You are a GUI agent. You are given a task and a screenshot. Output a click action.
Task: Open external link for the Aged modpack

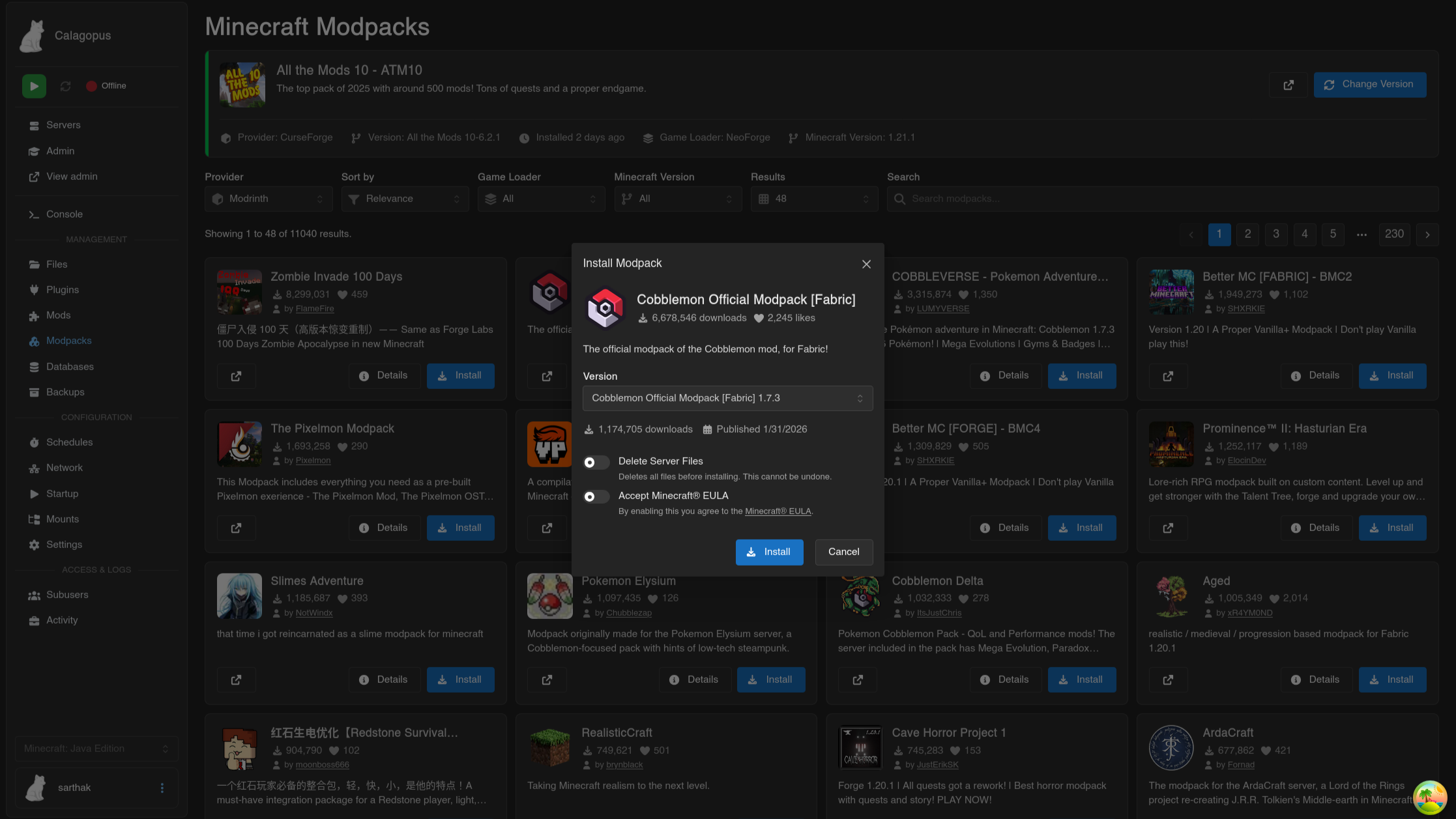pyautogui.click(x=1168, y=680)
